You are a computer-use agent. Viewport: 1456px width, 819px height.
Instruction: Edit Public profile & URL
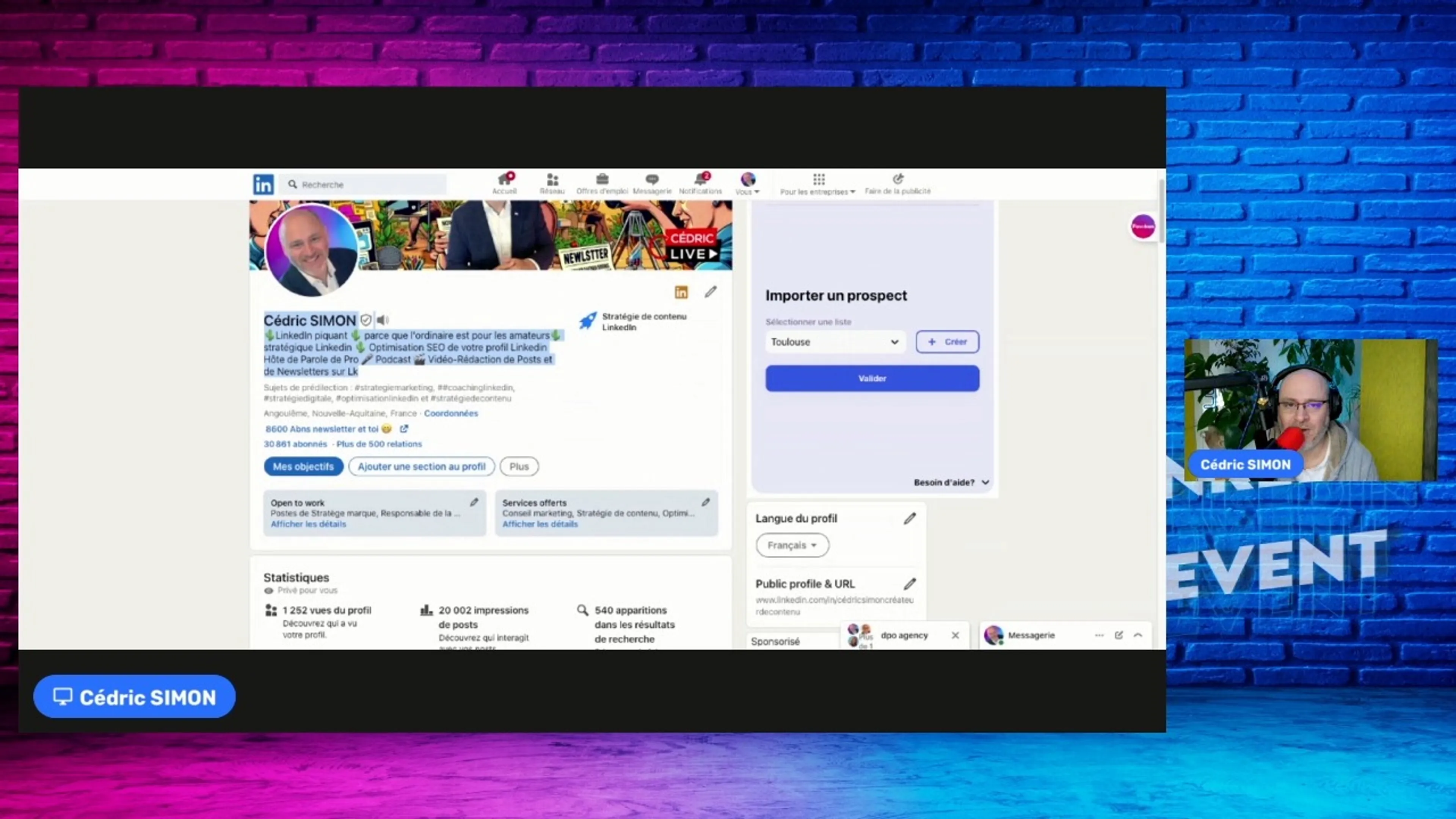pos(910,584)
